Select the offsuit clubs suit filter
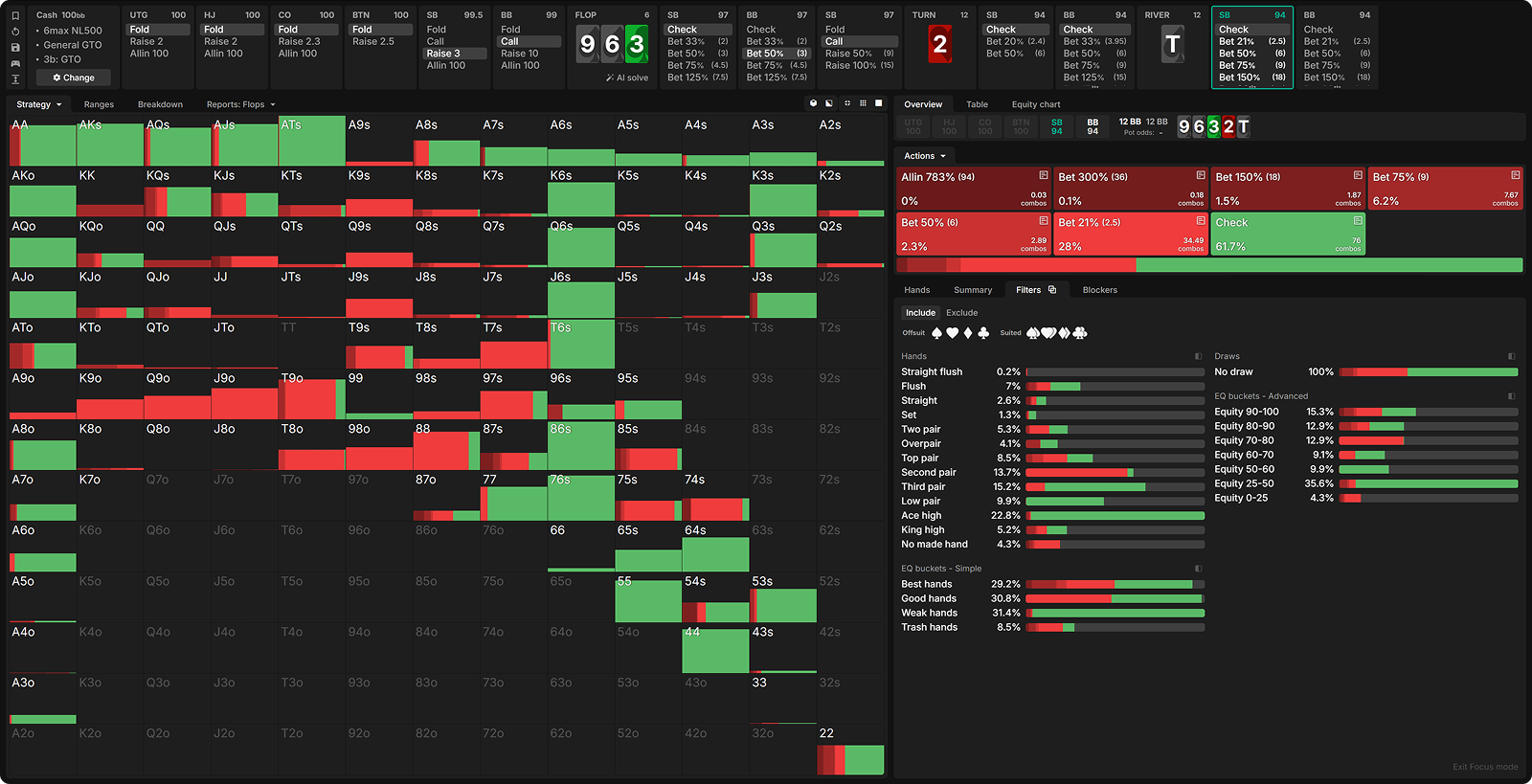1532x784 pixels. [x=983, y=333]
